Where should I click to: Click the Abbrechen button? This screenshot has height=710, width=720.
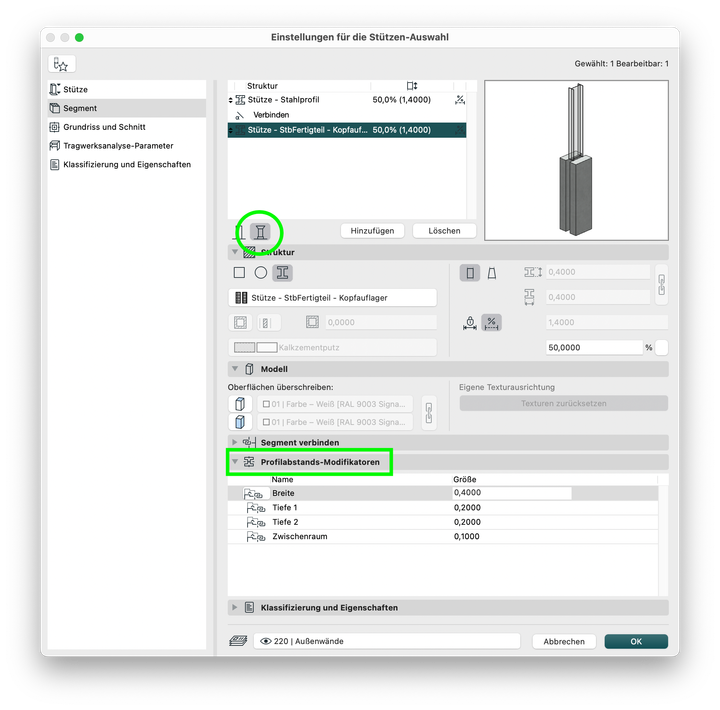564,642
